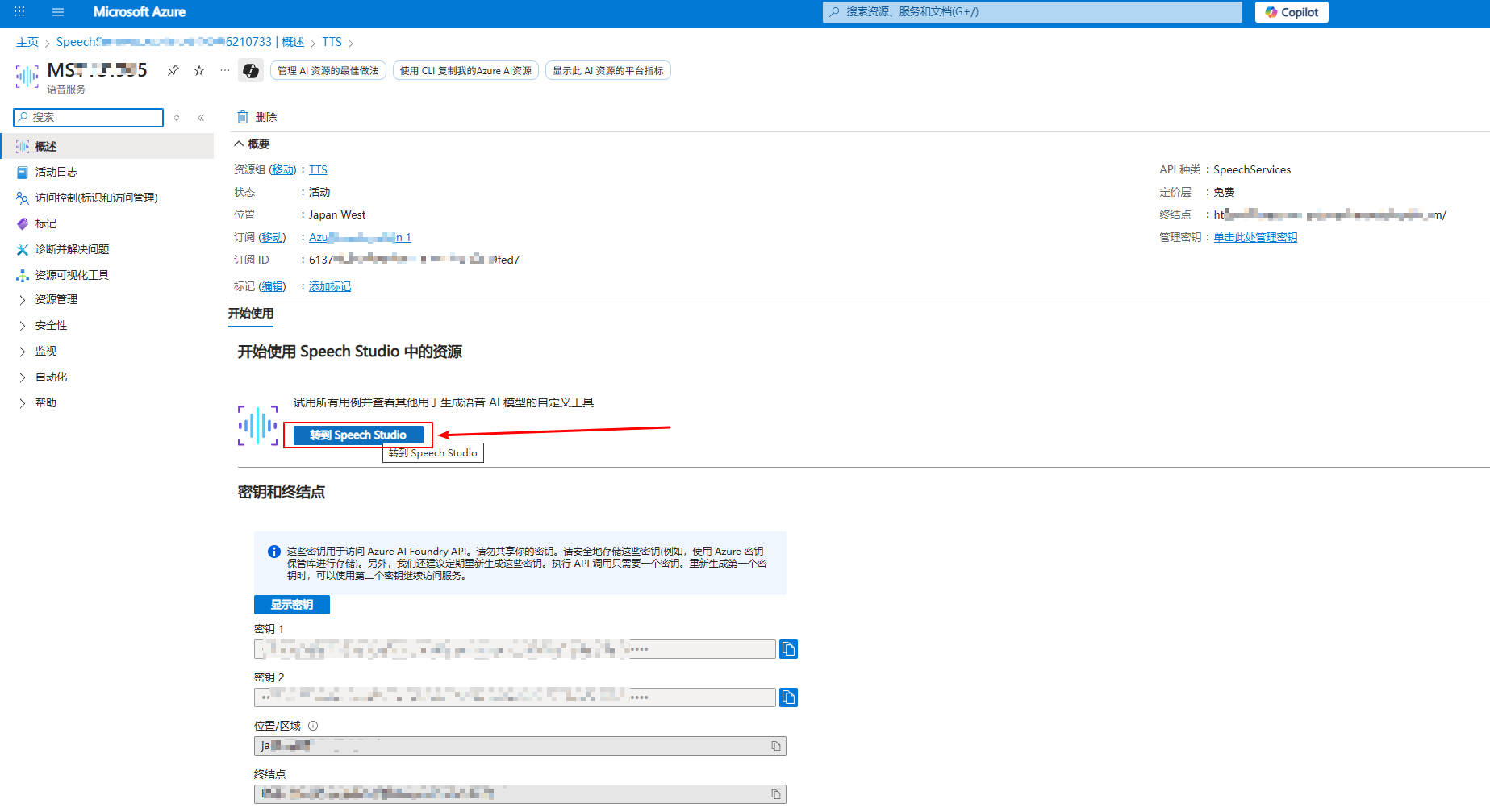The width and height of the screenshot is (1490, 812).
Task: Open 单击此处管理密钥 link
Action: 1255,238
